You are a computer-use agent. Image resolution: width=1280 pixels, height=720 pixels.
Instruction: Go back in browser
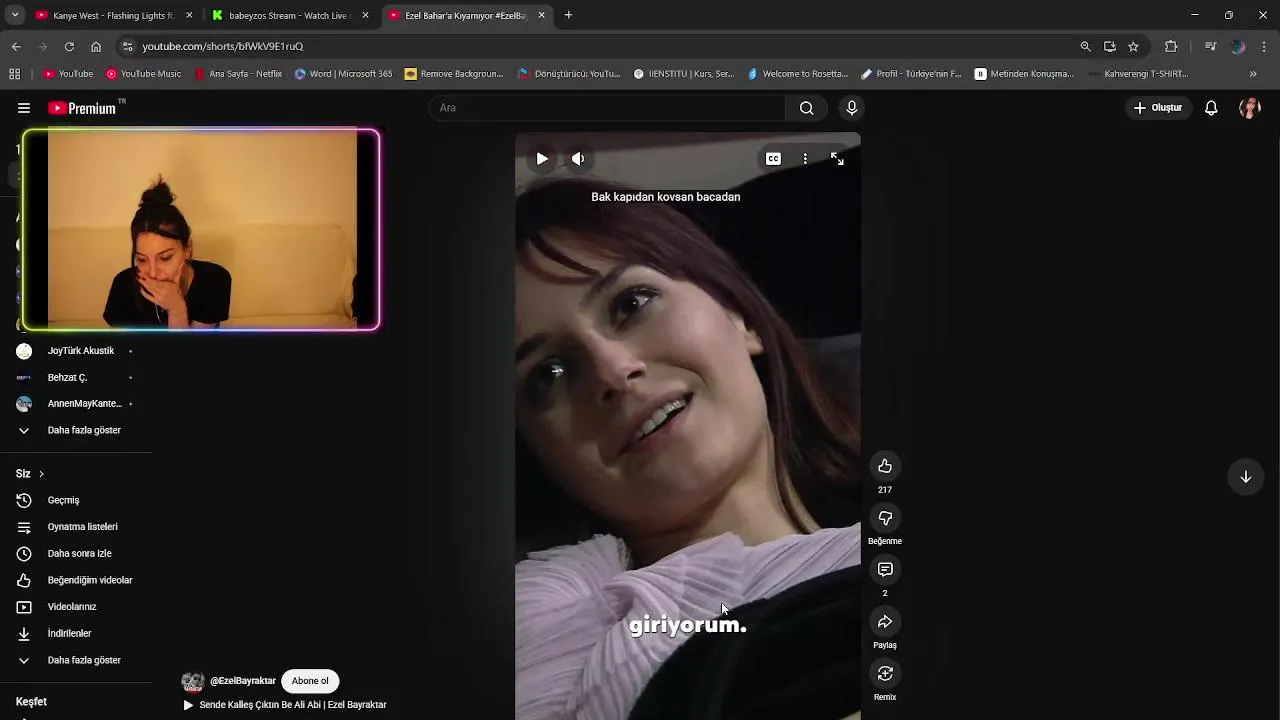16,46
